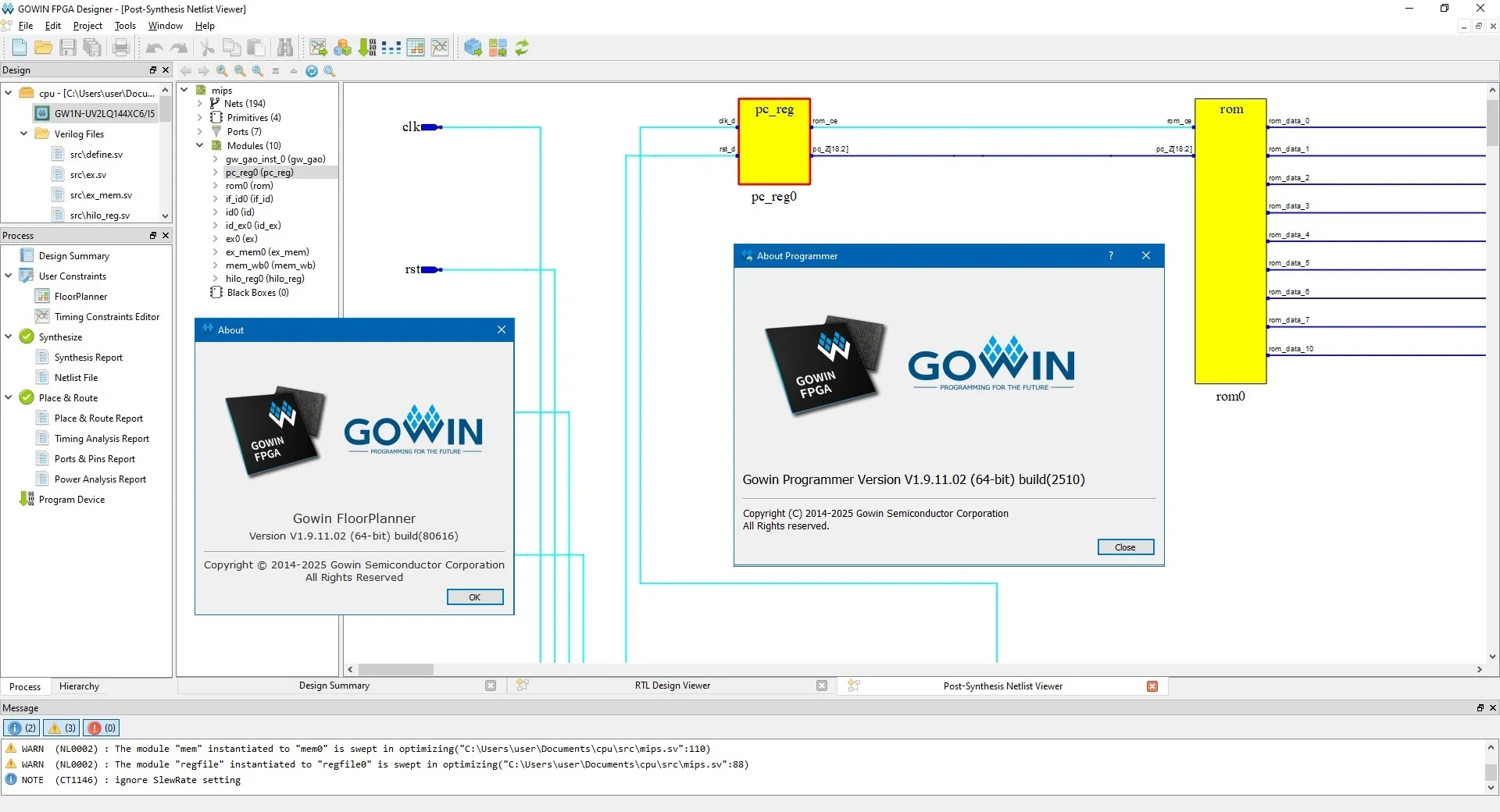Toggle warning messages filter (3)
This screenshot has height=812, width=1500.
click(x=62, y=728)
